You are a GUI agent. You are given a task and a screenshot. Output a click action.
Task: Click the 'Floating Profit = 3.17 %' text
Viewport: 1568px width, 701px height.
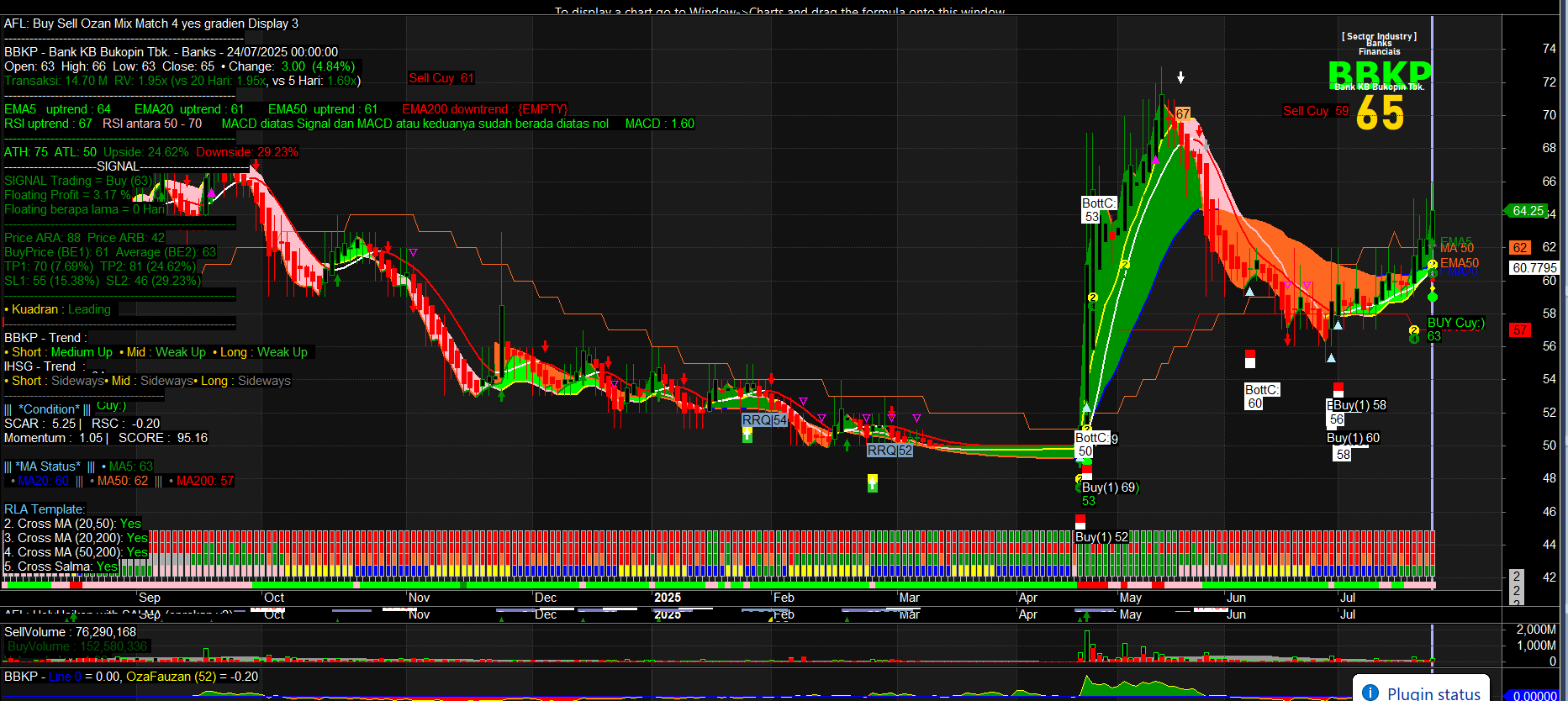point(68,195)
